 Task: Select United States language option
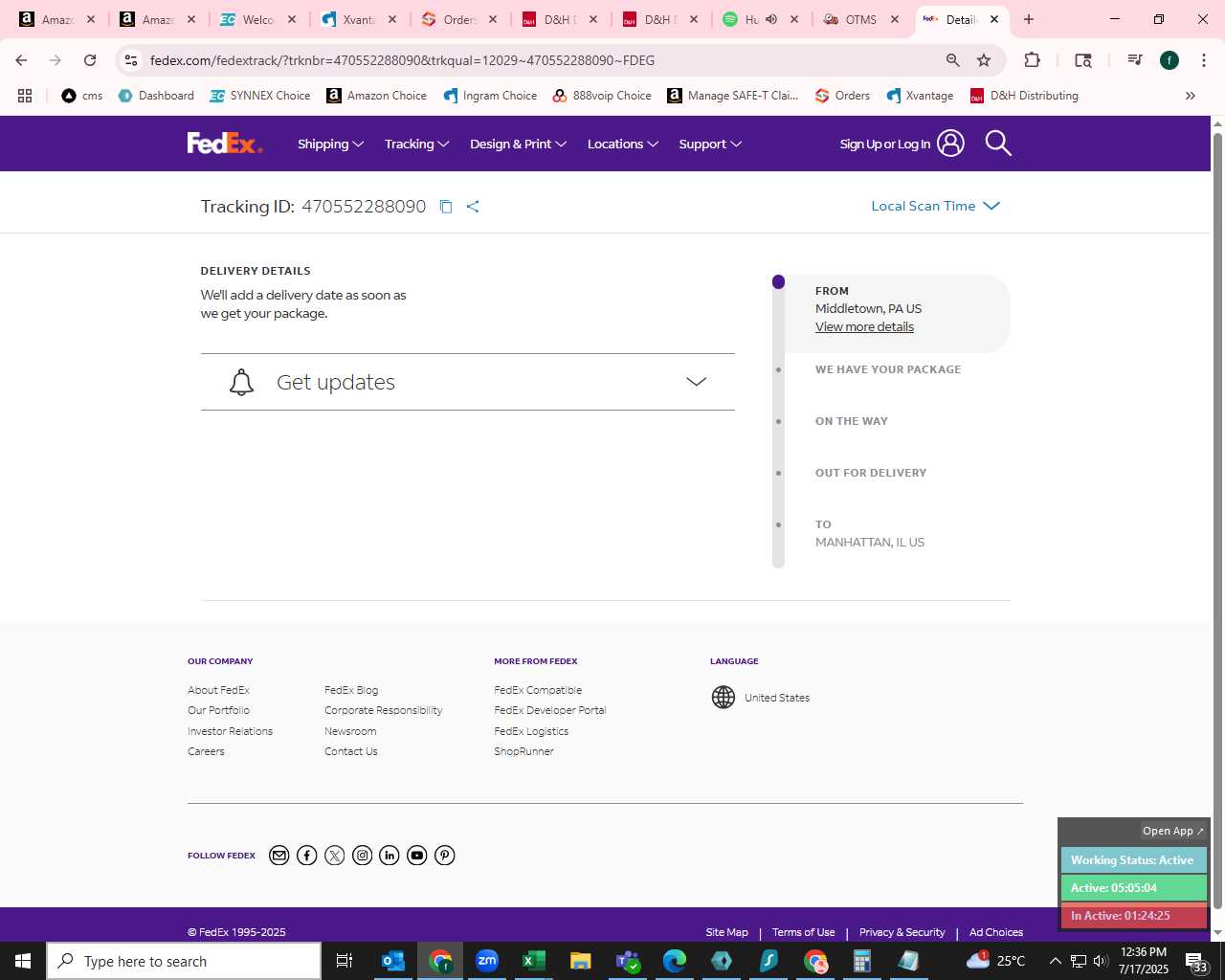[777, 698]
